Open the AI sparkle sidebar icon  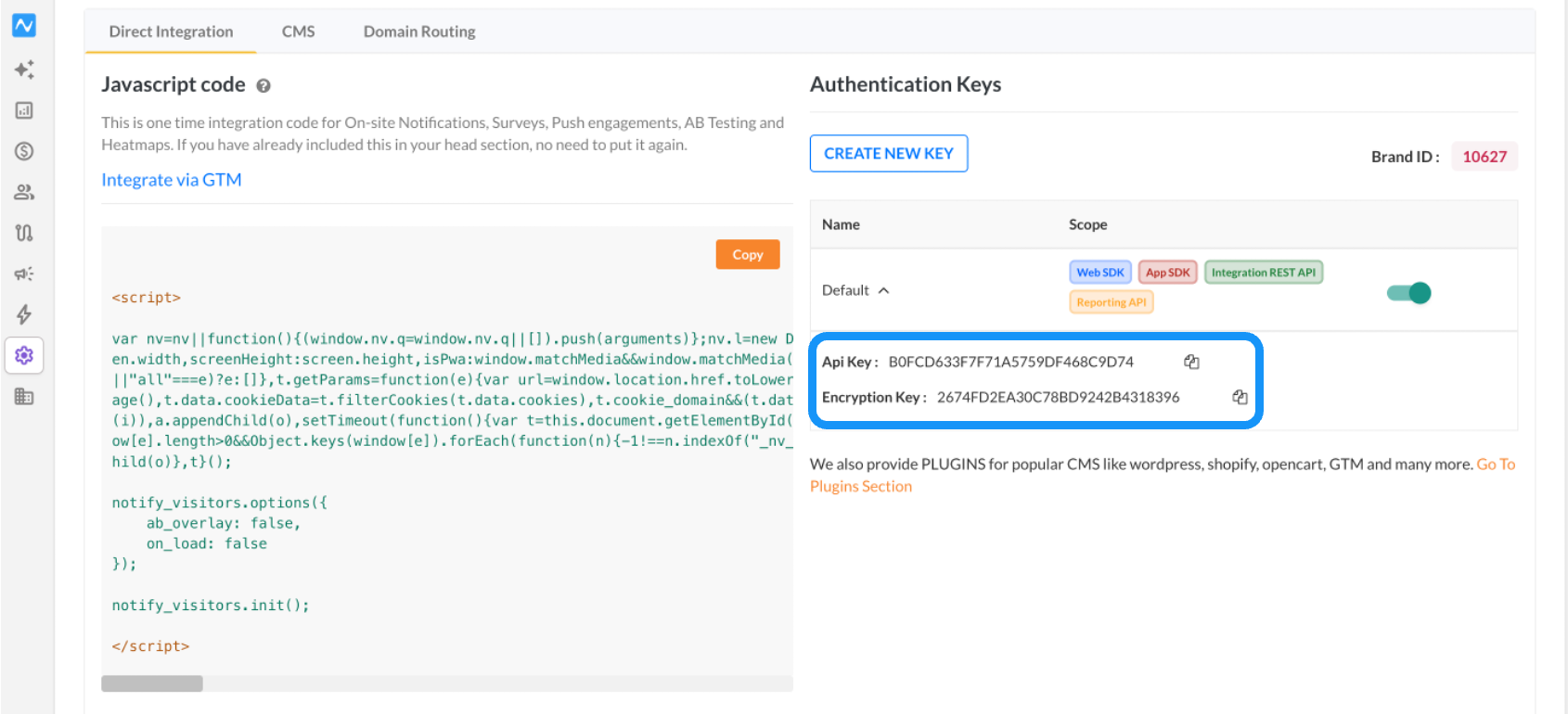[24, 70]
